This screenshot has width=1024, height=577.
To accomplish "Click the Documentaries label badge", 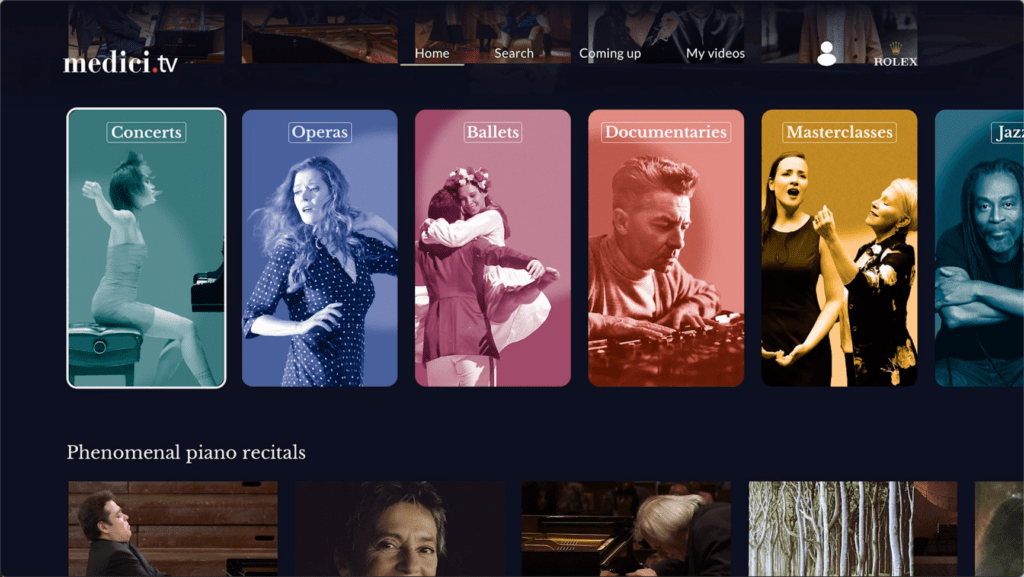I will click(665, 132).
